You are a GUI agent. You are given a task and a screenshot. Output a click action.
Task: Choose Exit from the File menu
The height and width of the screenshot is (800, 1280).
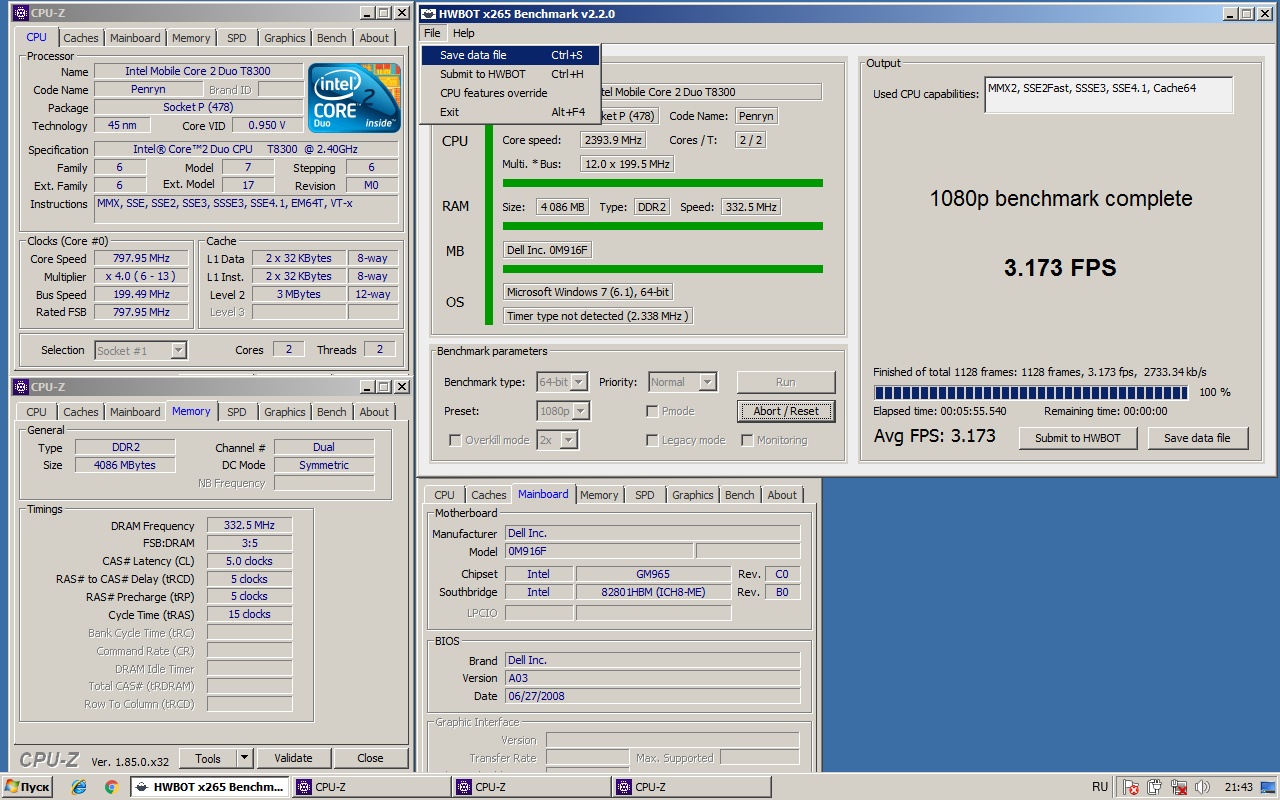pyautogui.click(x=510, y=112)
